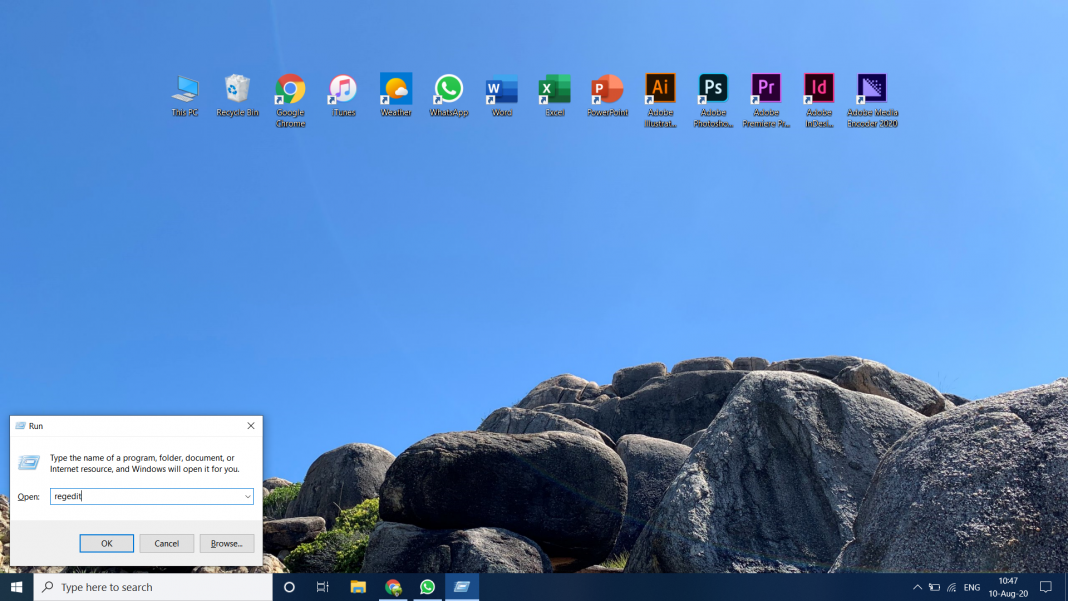1068x601 pixels.
Task: Open the Weather app
Action: (396, 88)
